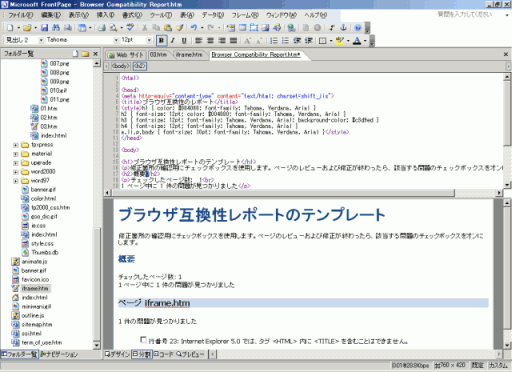This screenshot has width=512, height=372.
Task: Click the new folder icon in folder list header
Action: click(85, 54)
